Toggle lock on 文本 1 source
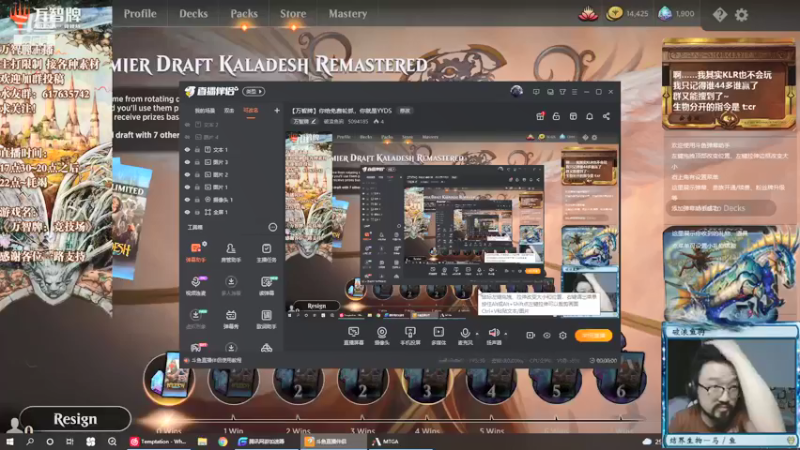Screen dimensions: 800x450 point(197,149)
